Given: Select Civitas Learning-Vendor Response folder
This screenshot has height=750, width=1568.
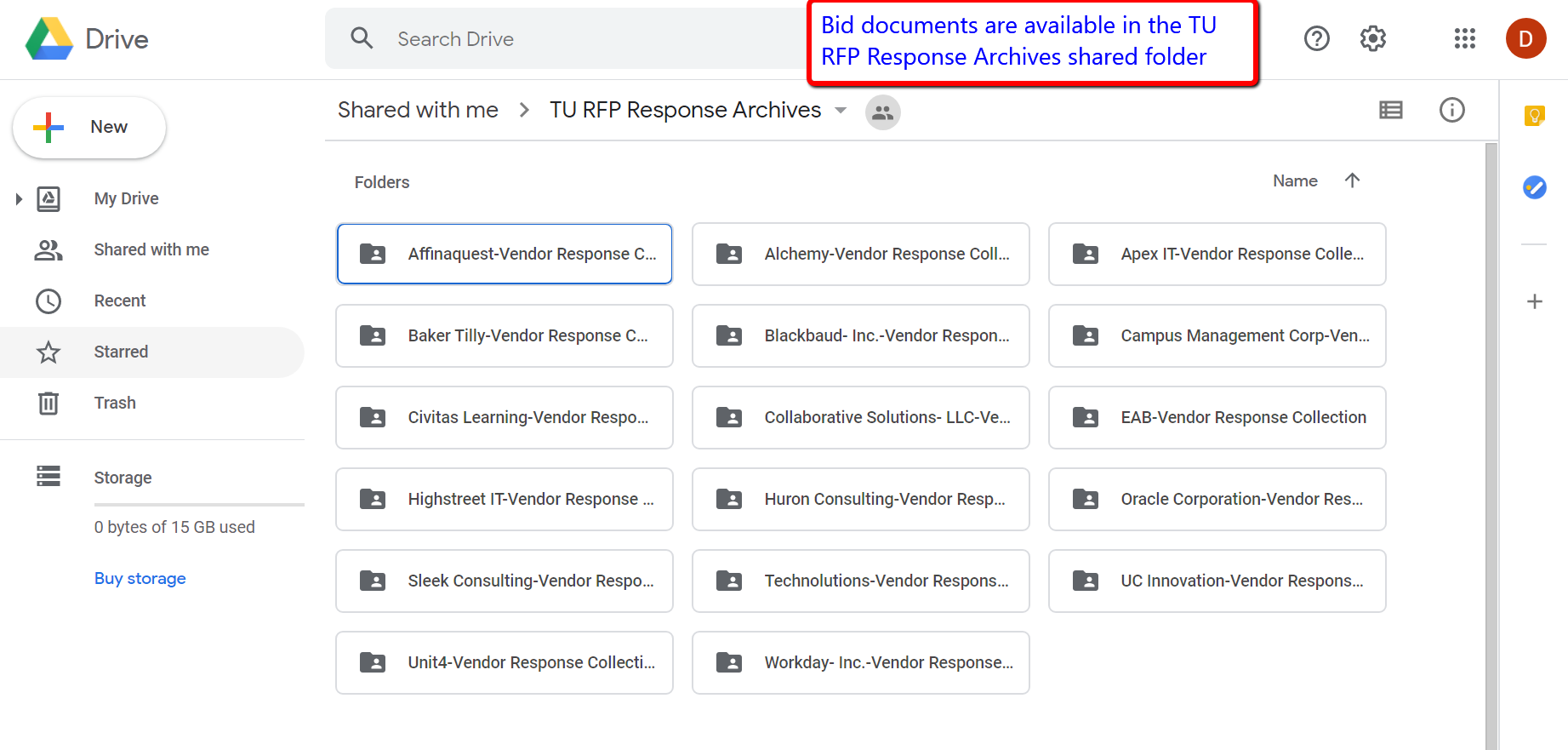Looking at the screenshot, I should pos(505,417).
